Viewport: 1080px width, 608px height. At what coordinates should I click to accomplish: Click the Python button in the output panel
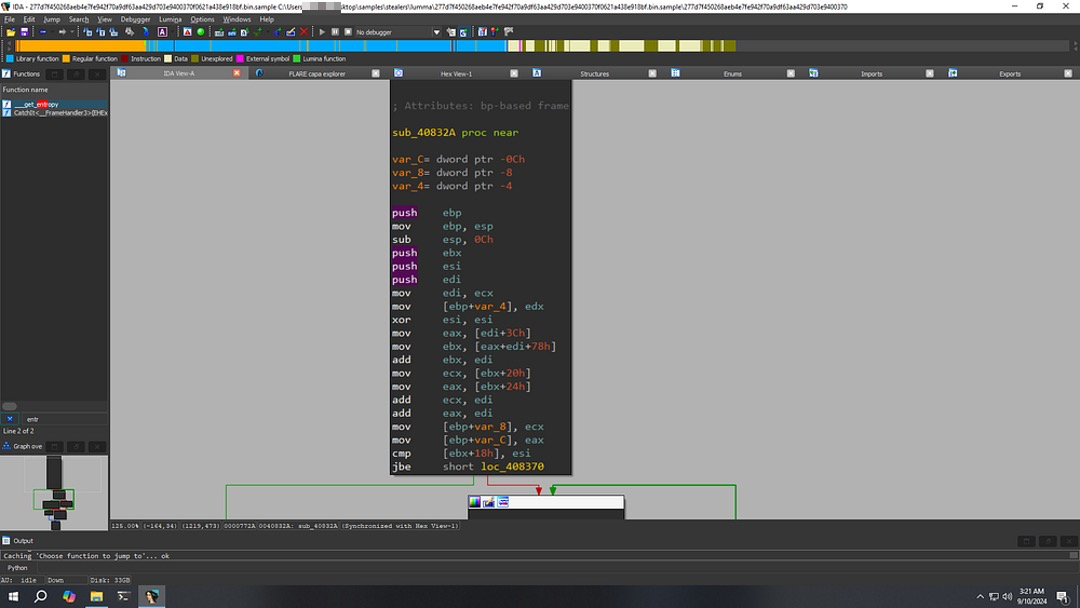(18, 567)
